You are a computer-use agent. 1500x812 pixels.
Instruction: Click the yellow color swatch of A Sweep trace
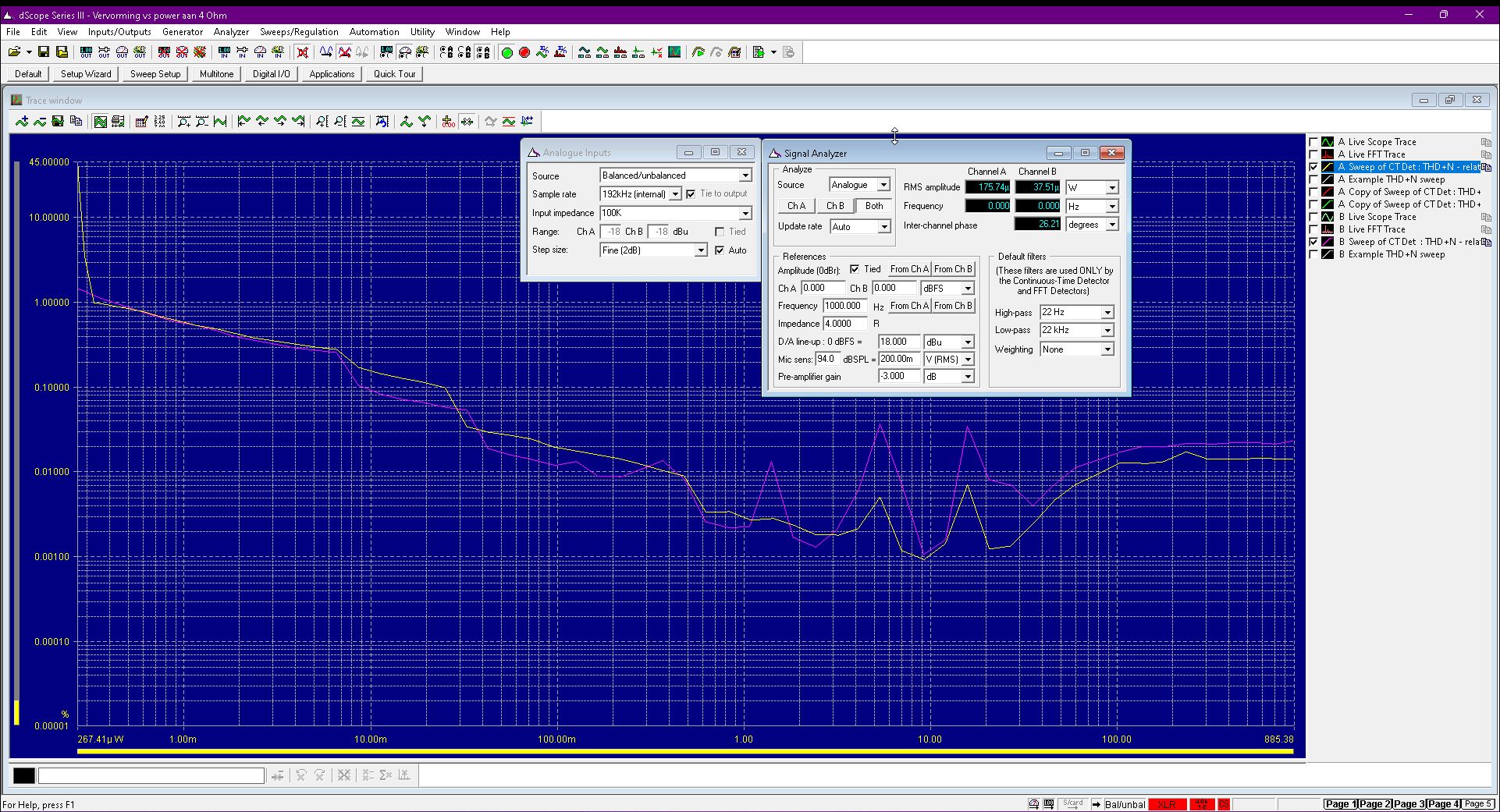point(1327,167)
